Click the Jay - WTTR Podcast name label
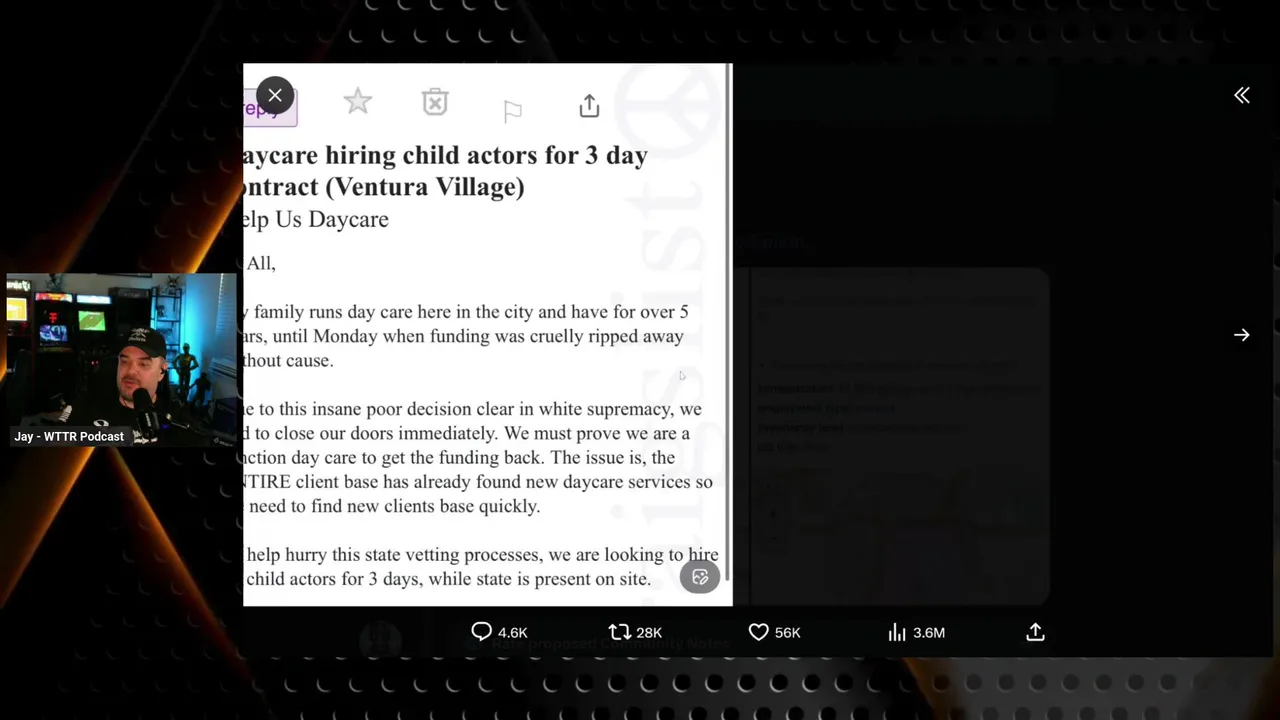Viewport: 1280px width, 720px height. (x=69, y=437)
